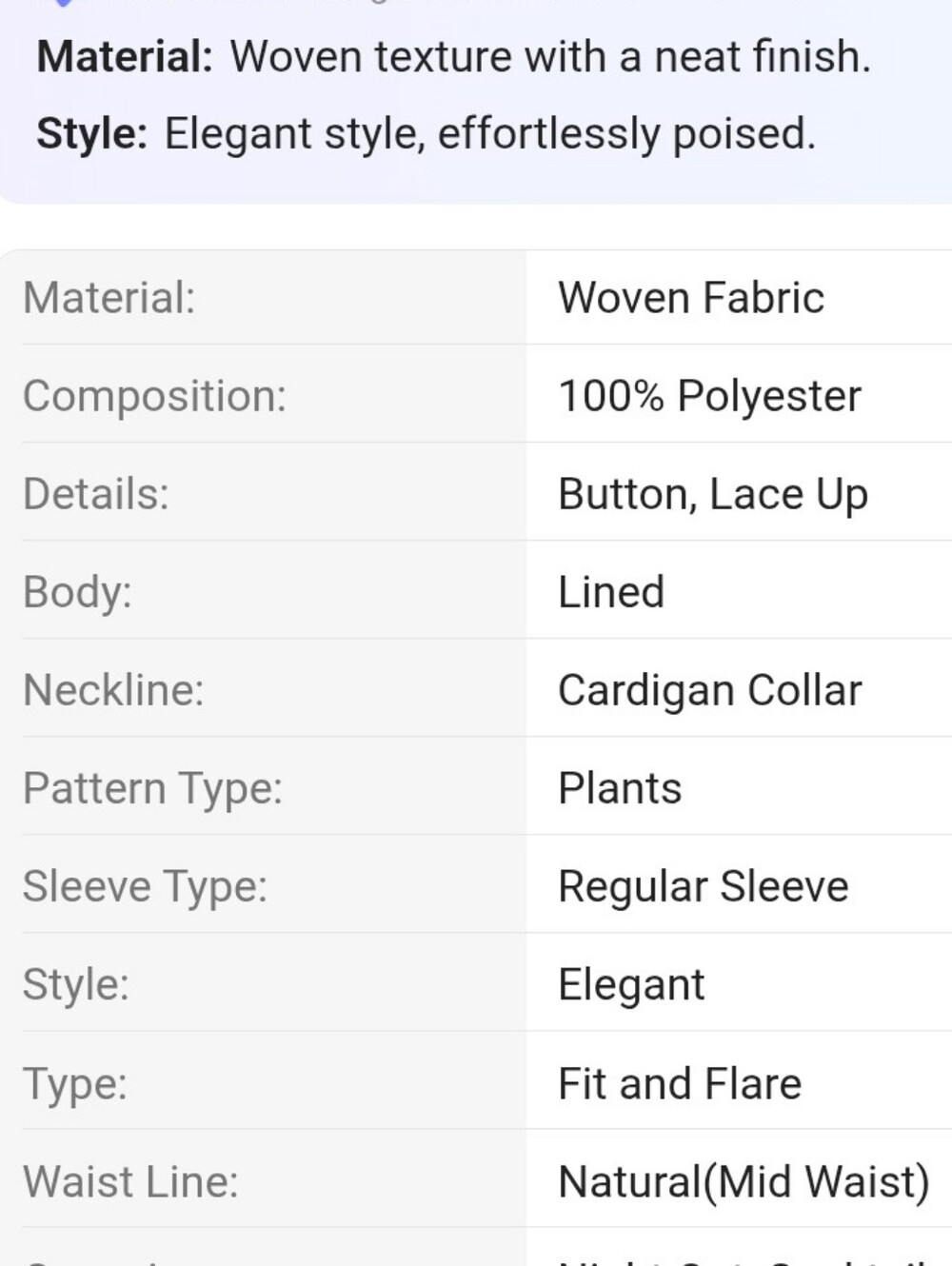The image size is (952, 1266).
Task: Select the 'Lined' body value
Action: 611,592
